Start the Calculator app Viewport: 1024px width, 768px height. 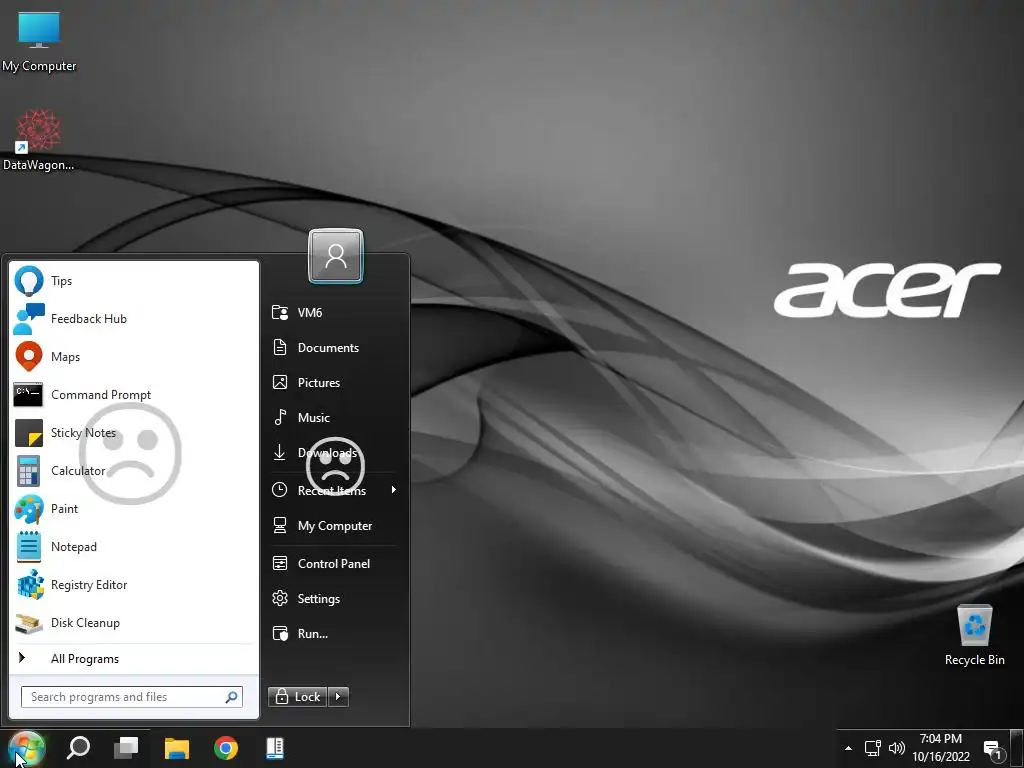(133, 471)
